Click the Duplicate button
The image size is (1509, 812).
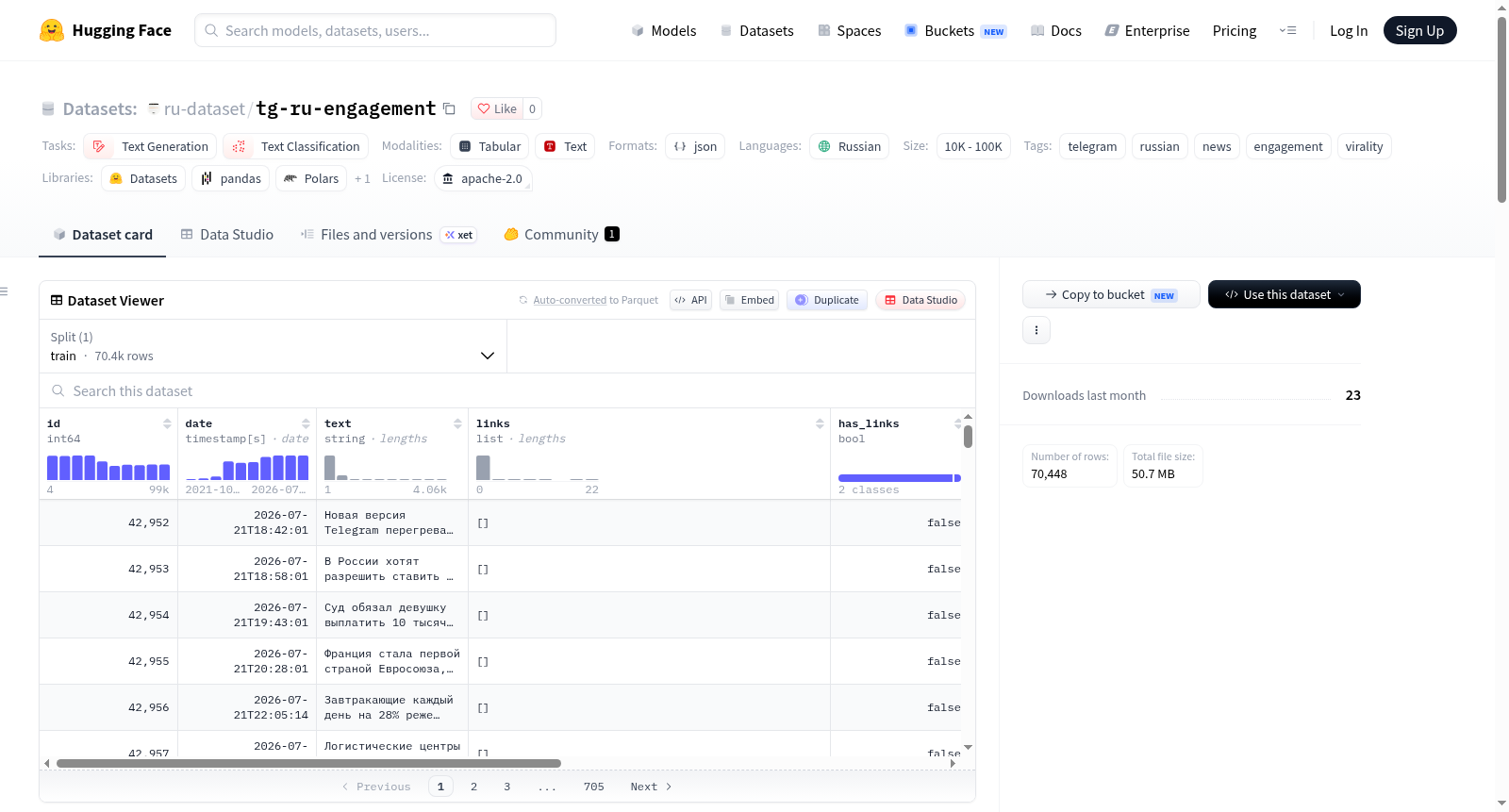(x=827, y=300)
